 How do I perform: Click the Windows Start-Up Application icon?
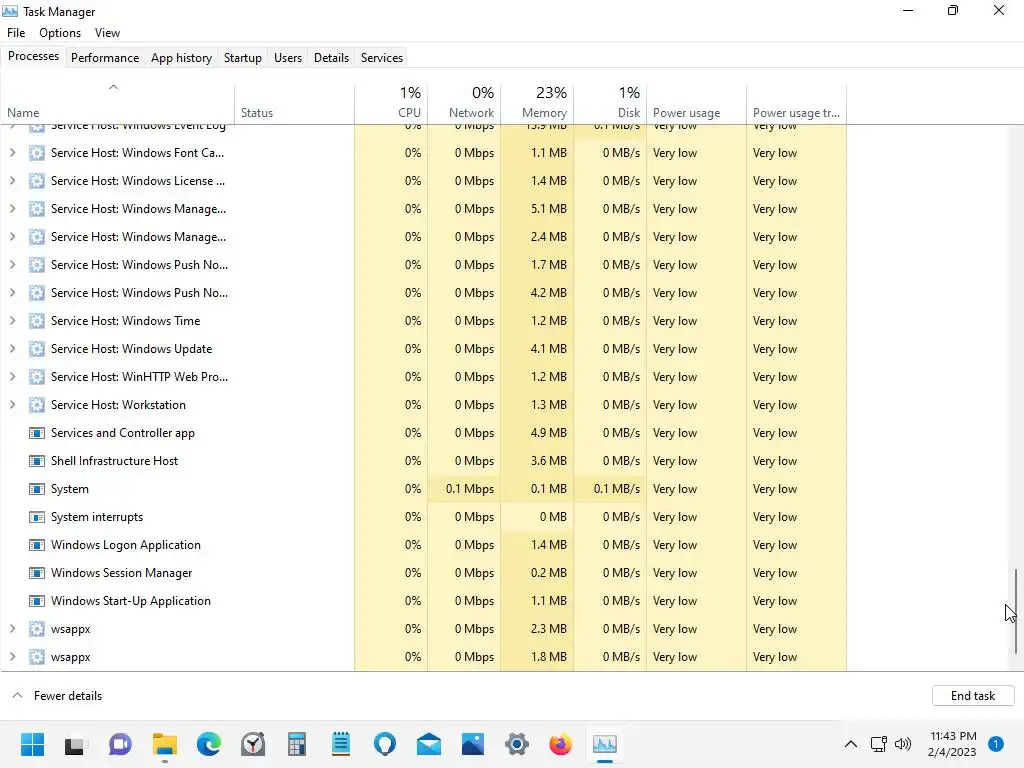pos(37,601)
